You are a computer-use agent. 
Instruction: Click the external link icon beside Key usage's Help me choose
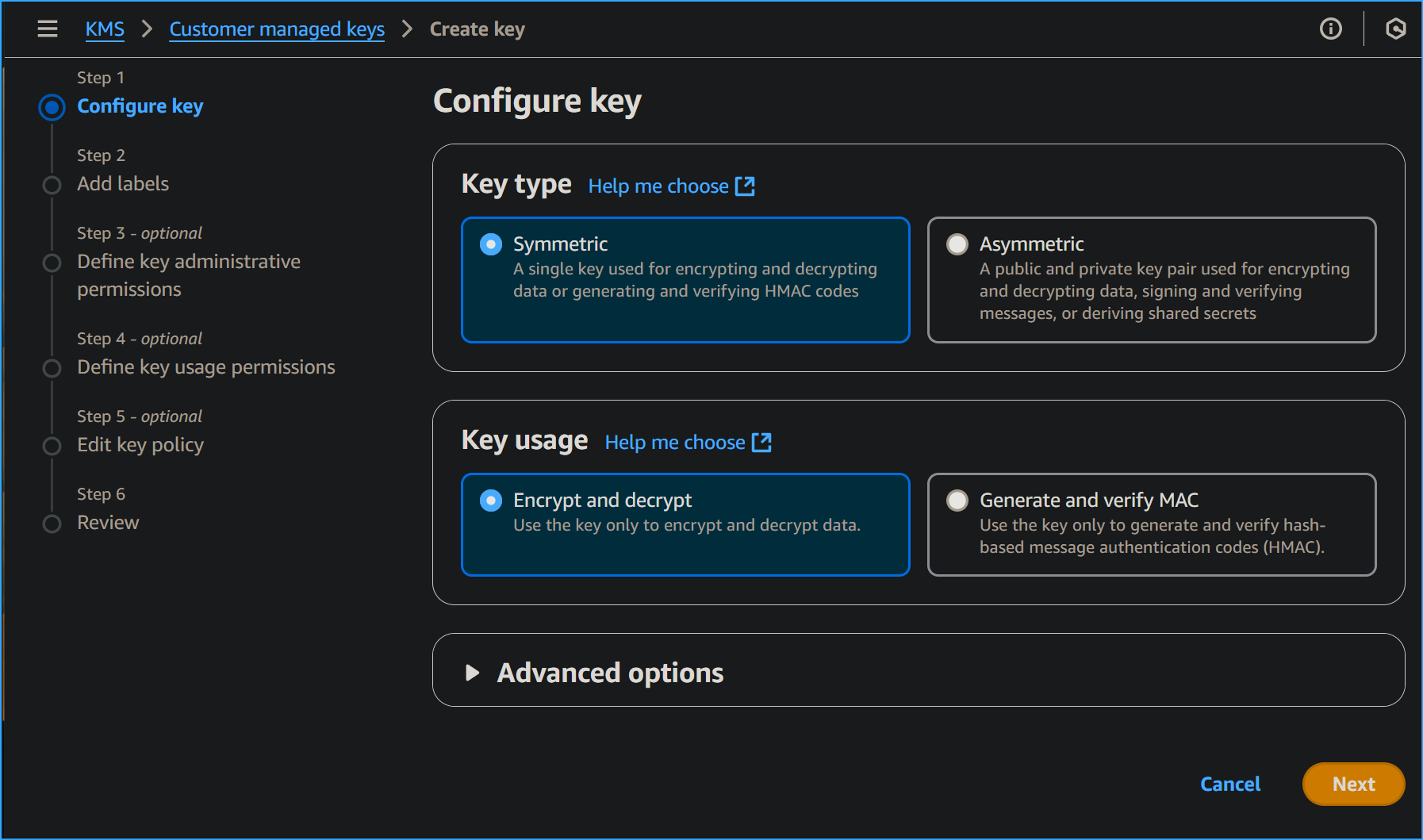pyautogui.click(x=761, y=442)
